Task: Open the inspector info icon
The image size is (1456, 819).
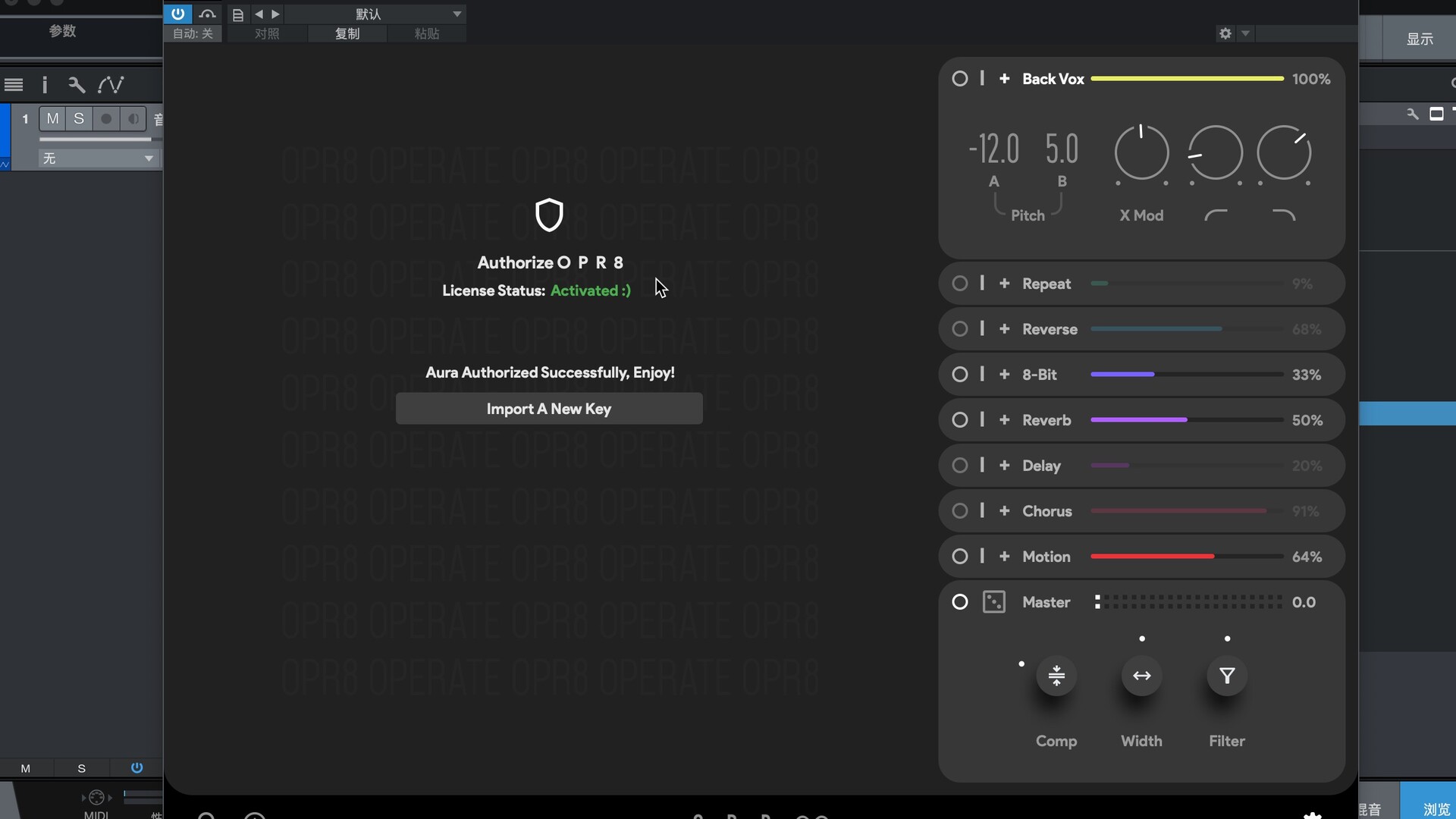Action: click(45, 85)
